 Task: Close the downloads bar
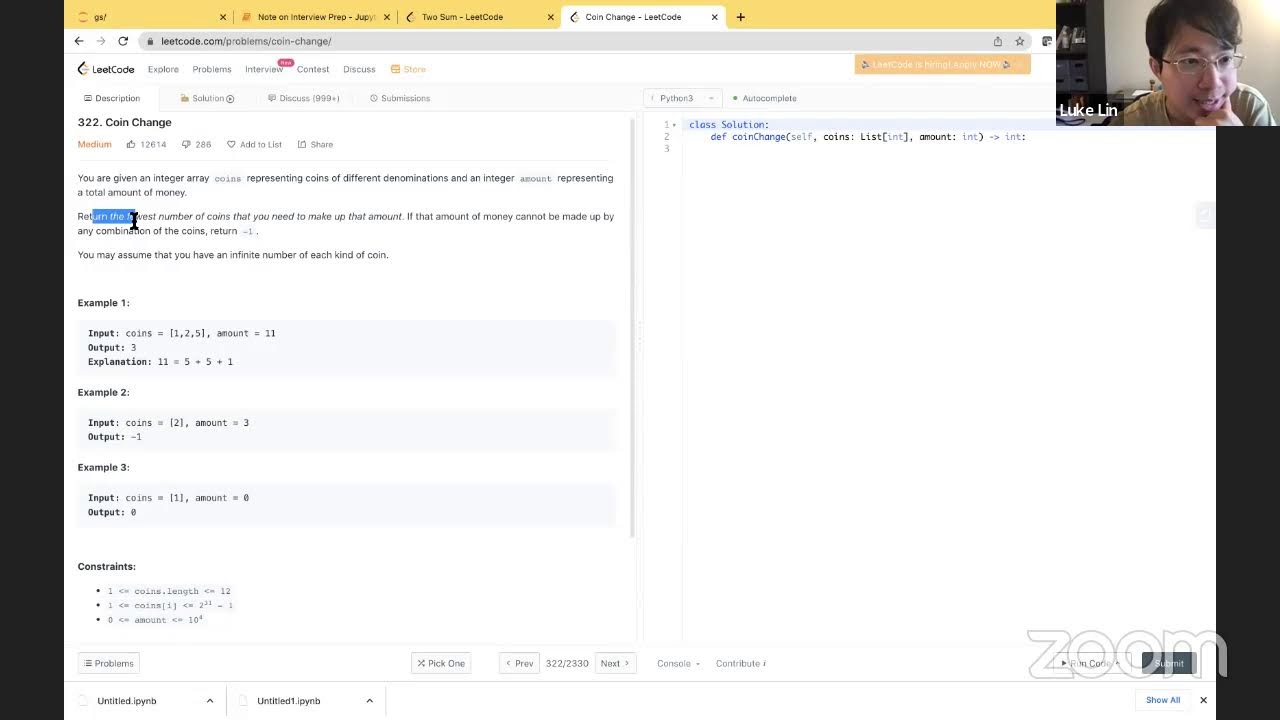tap(1203, 700)
